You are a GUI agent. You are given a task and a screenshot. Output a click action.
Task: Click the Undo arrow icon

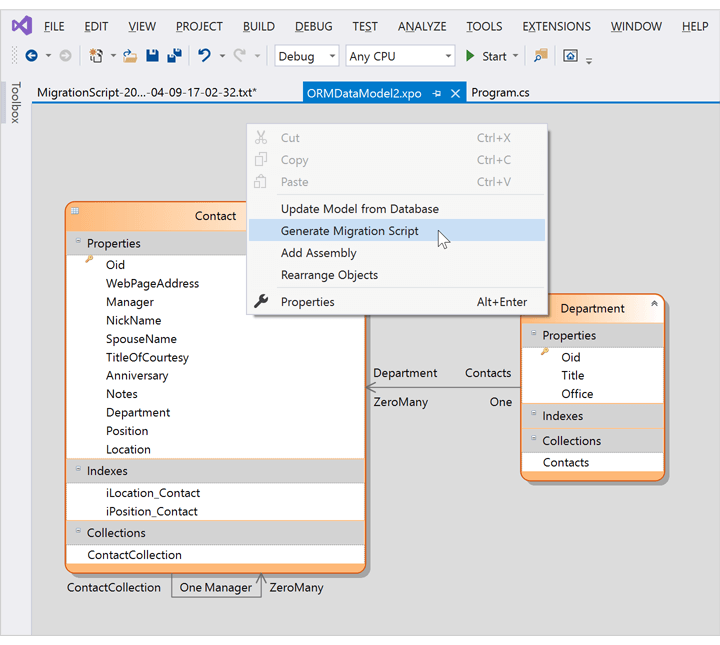coord(205,57)
